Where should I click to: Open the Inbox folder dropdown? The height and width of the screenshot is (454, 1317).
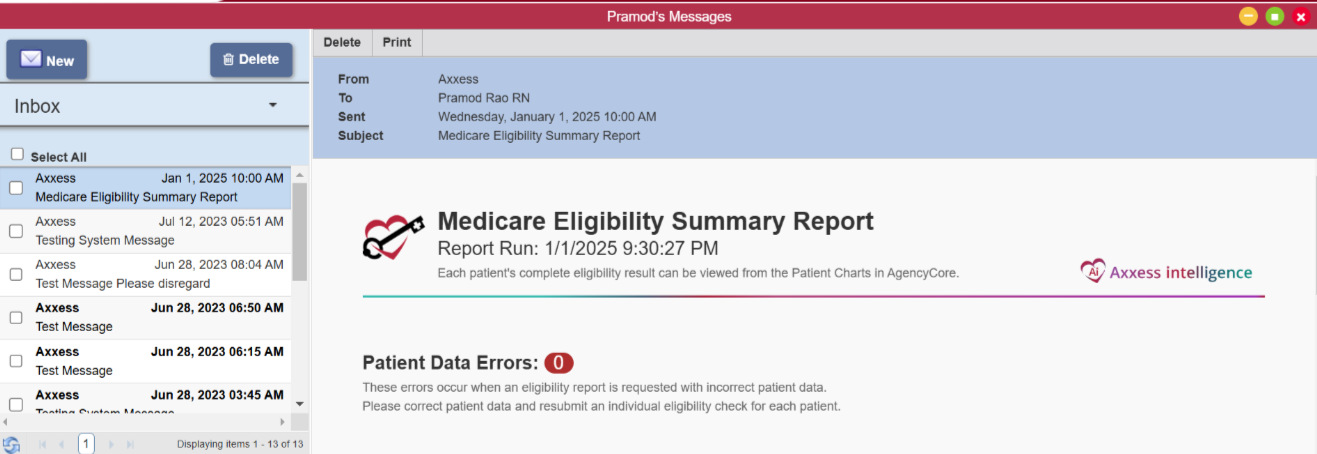pos(272,105)
